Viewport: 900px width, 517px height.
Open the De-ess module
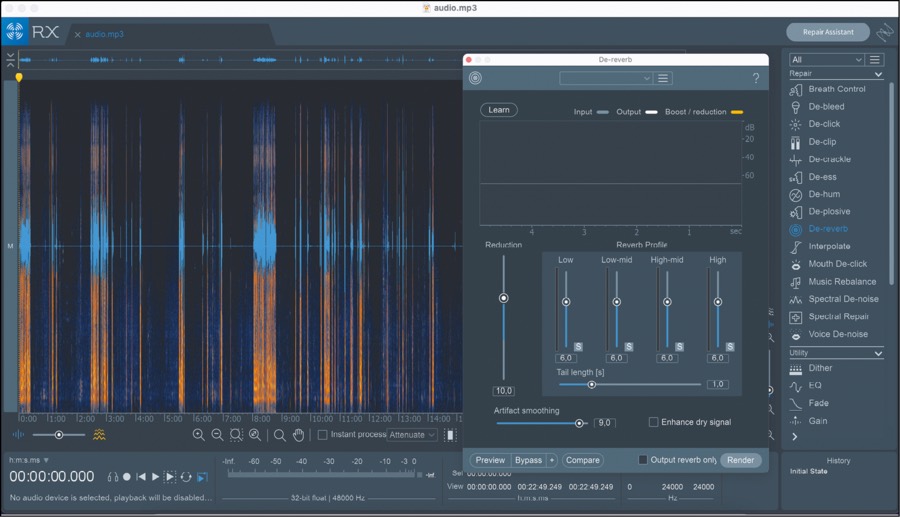click(813, 177)
